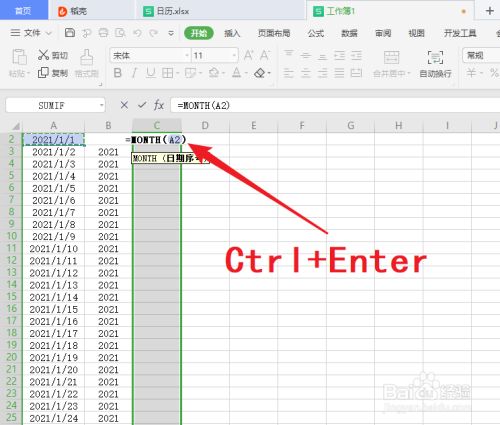Switch to the Start ribbon tab
500x425 pixels.
point(199,33)
